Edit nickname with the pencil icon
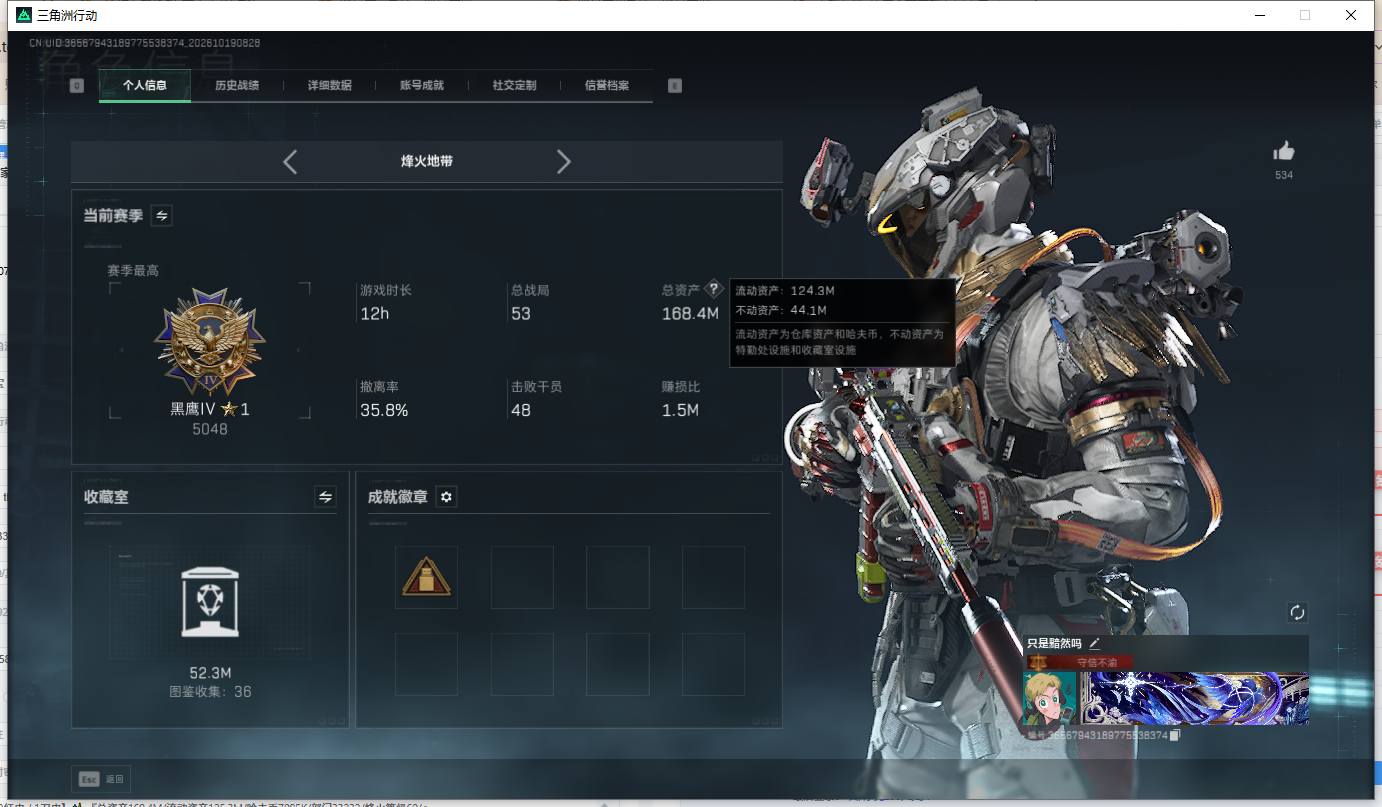 tap(1094, 643)
